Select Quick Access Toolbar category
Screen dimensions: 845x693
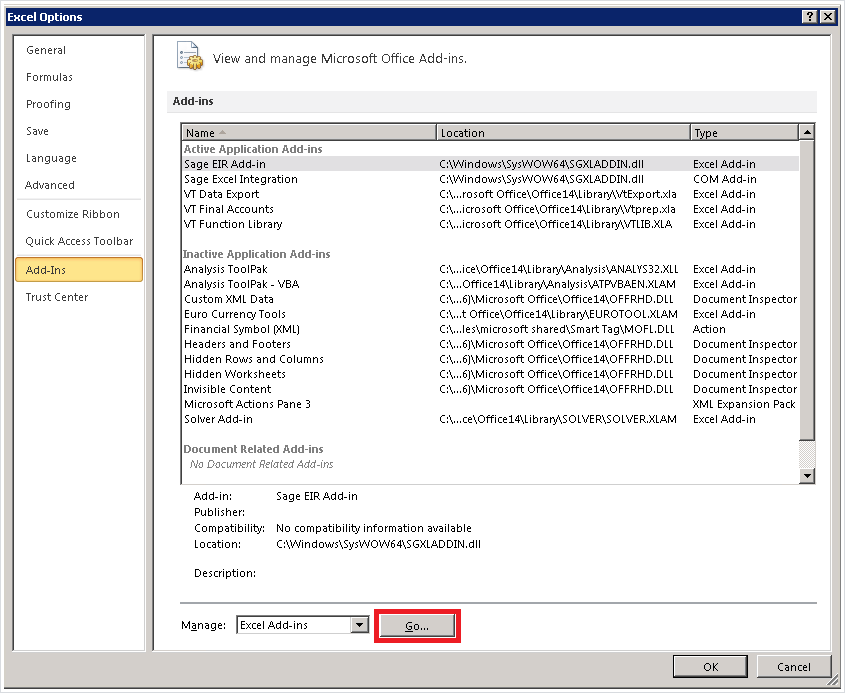pos(79,241)
